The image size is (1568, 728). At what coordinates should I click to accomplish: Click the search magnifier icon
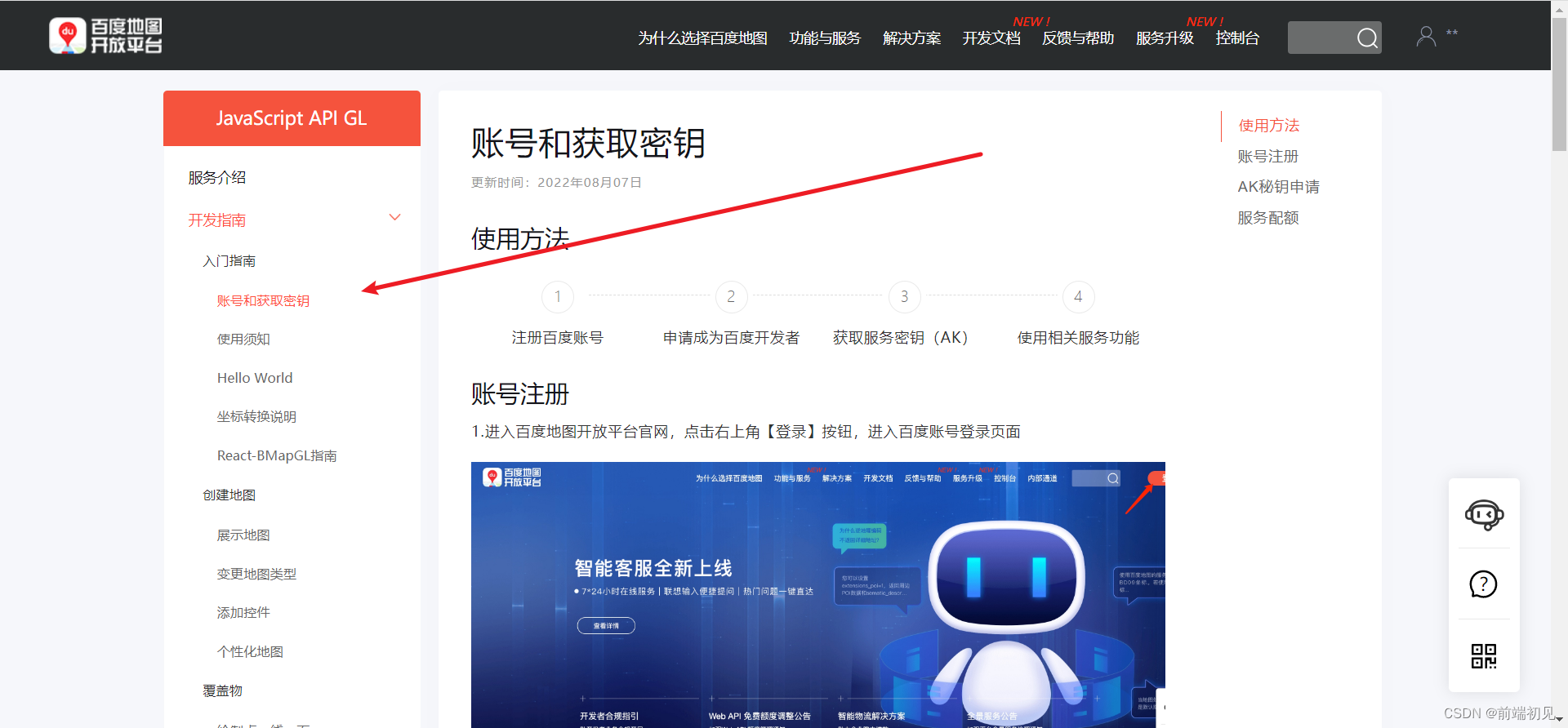[1367, 38]
